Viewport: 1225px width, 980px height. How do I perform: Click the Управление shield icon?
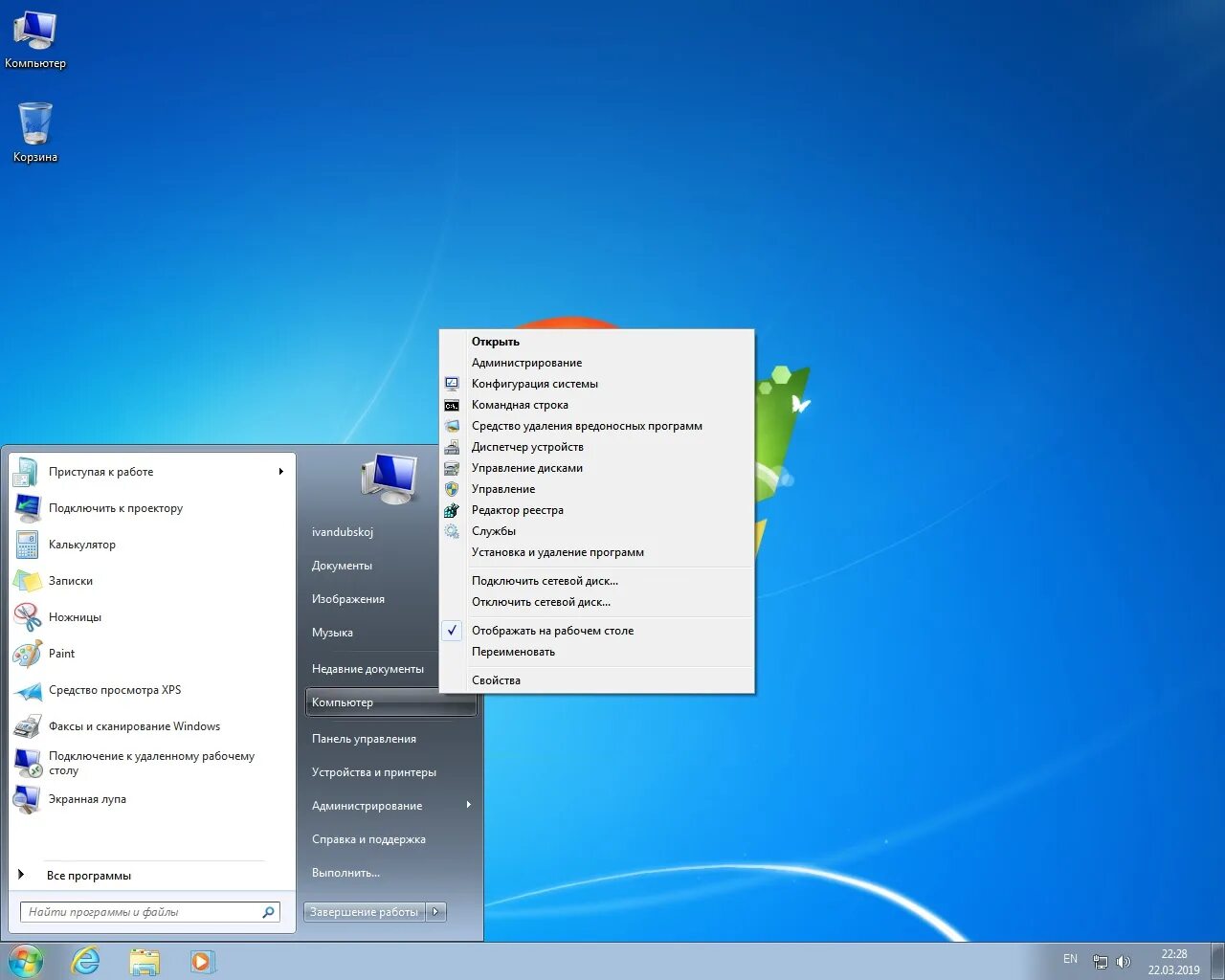click(452, 489)
